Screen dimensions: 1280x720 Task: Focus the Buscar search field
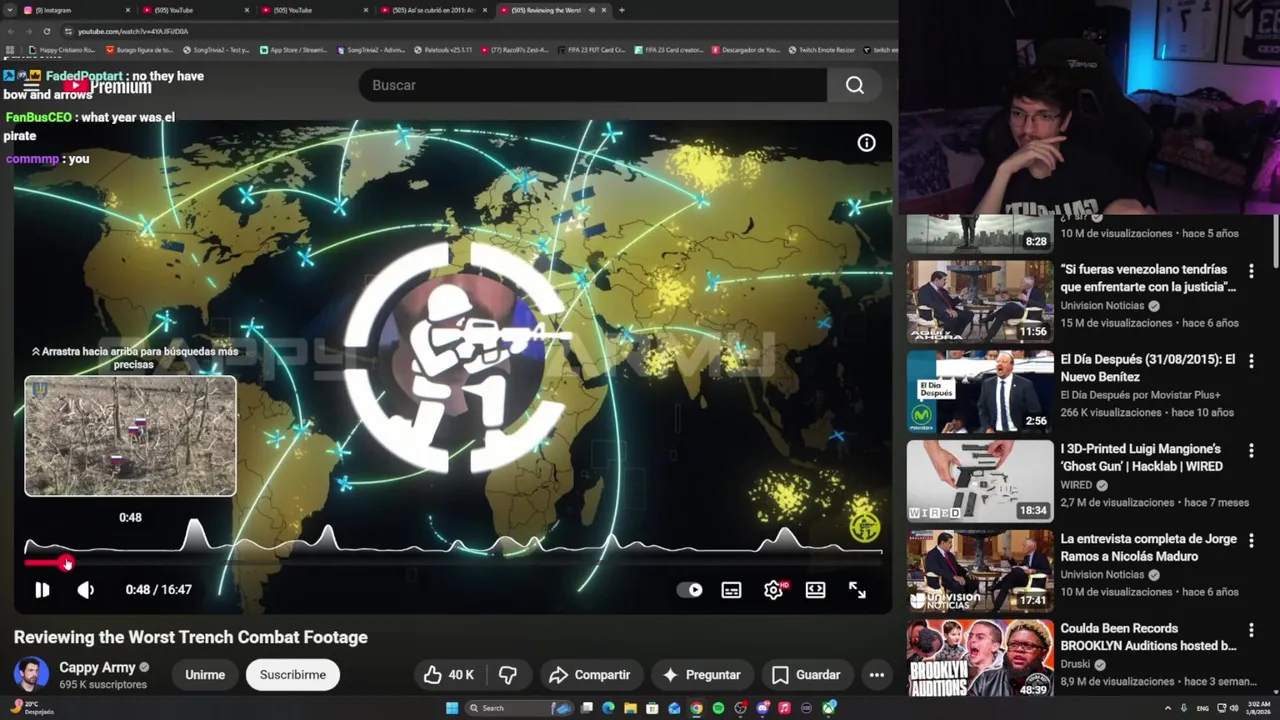(x=593, y=85)
